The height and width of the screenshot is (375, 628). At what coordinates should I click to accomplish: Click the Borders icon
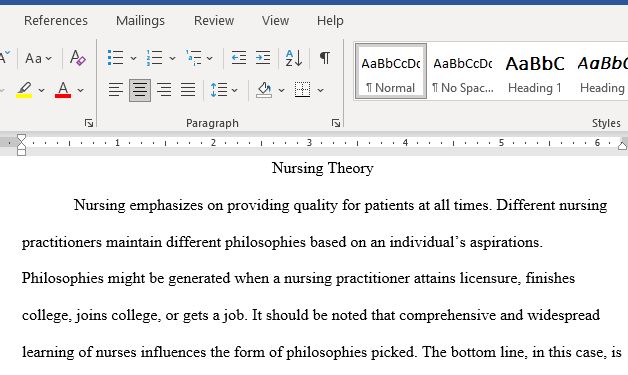click(x=302, y=90)
